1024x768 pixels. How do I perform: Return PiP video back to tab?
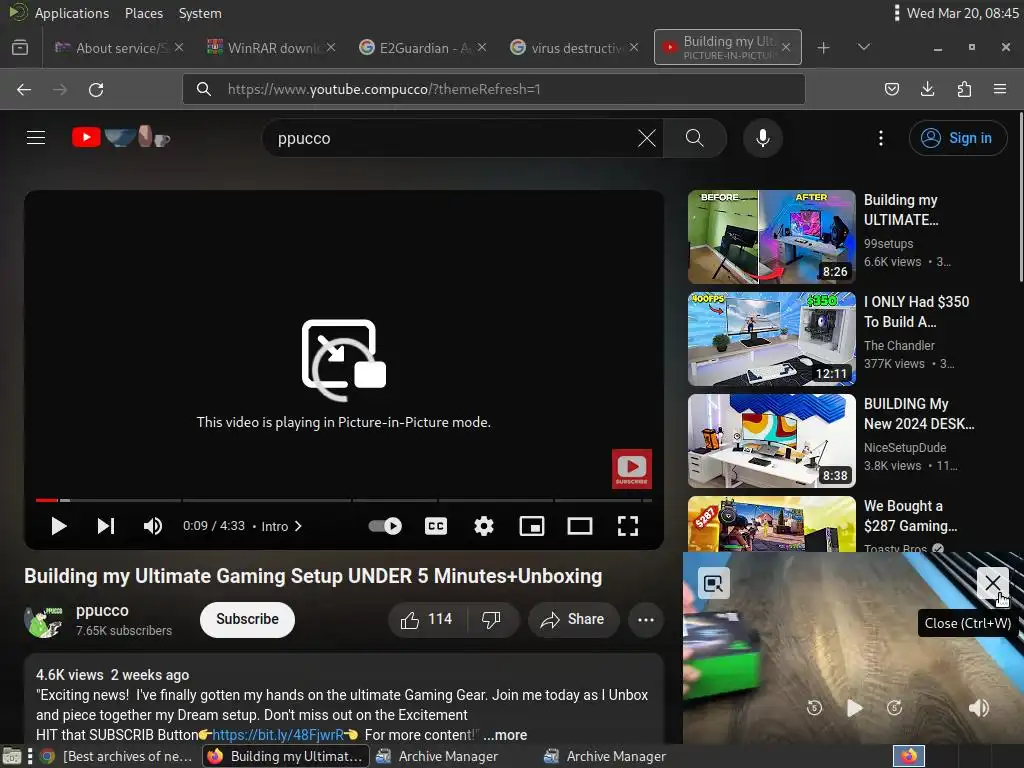tap(714, 583)
